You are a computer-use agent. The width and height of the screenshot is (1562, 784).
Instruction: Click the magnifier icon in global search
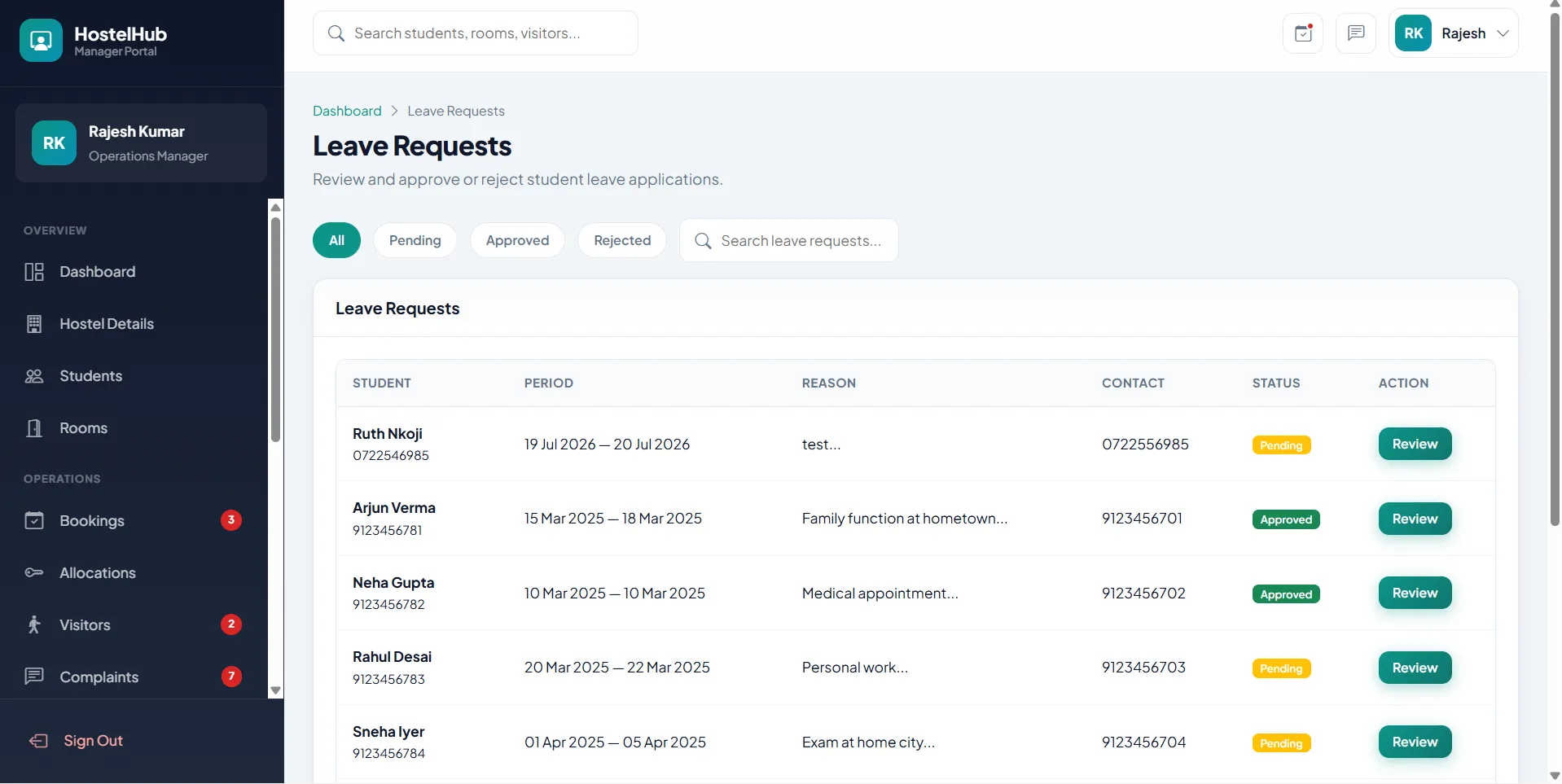coord(336,33)
